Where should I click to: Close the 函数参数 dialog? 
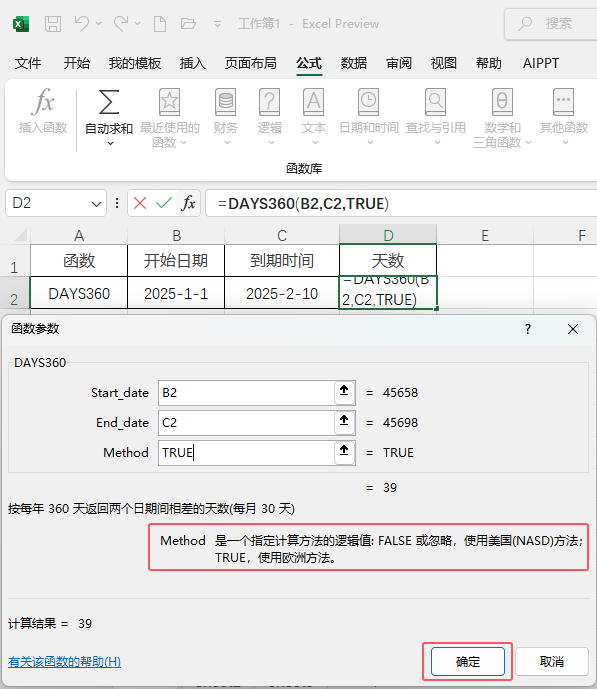click(x=573, y=329)
